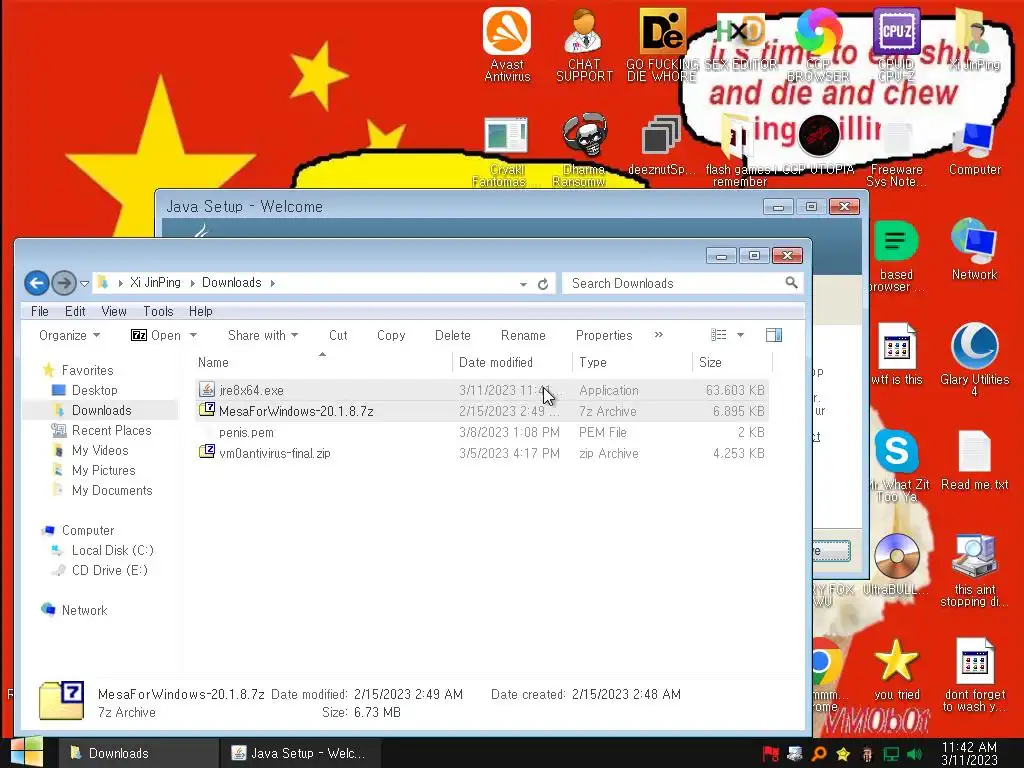
Task: Open the Network desktop icon
Action: pyautogui.click(x=974, y=249)
